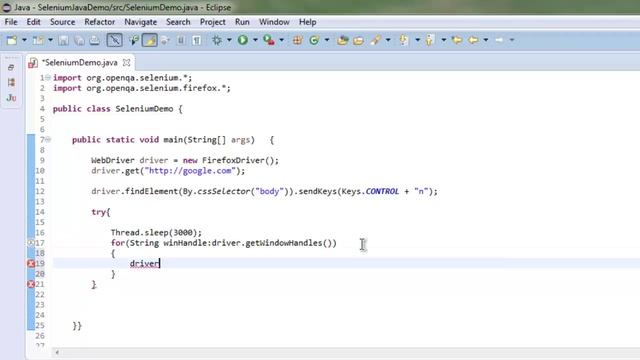Click the Run Last Tool icon with red toolbox
This screenshot has width=640, height=360.
click(269, 40)
